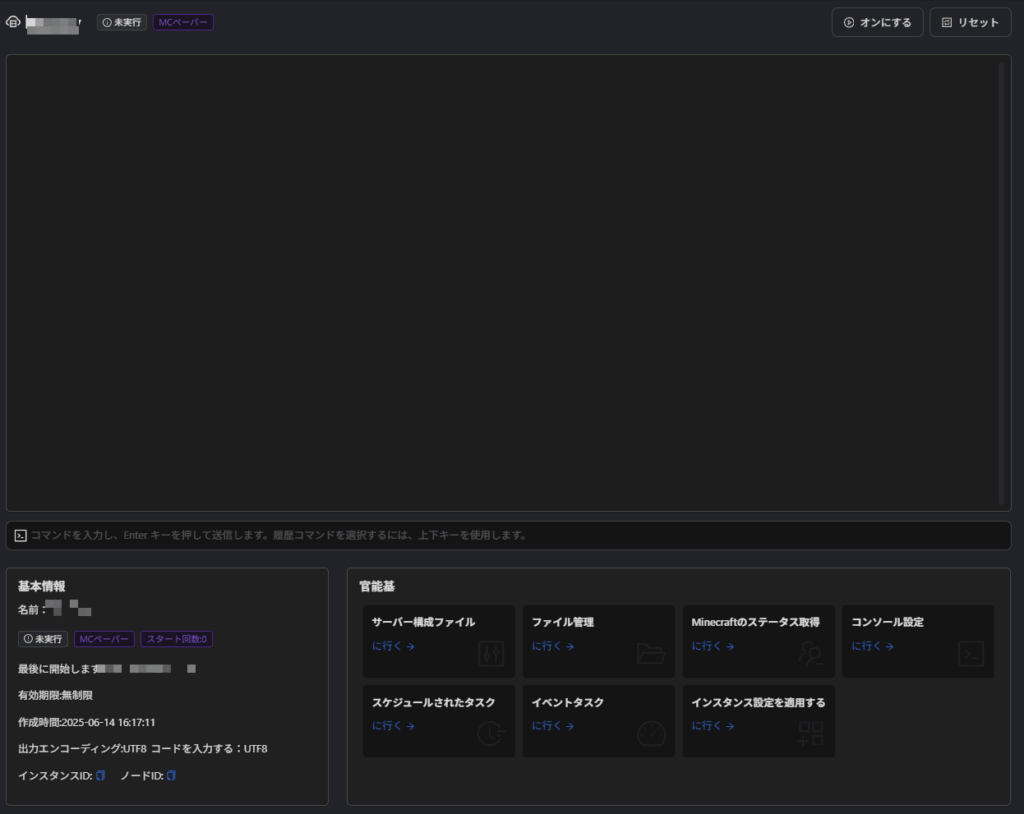Click the 有効期限:無制限 text
Image resolution: width=1024 pixels, height=814 pixels.
[56, 695]
